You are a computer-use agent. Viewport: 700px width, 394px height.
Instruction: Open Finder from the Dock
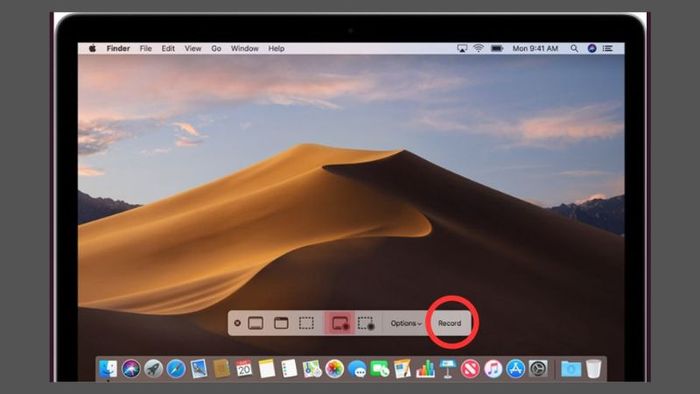point(108,369)
